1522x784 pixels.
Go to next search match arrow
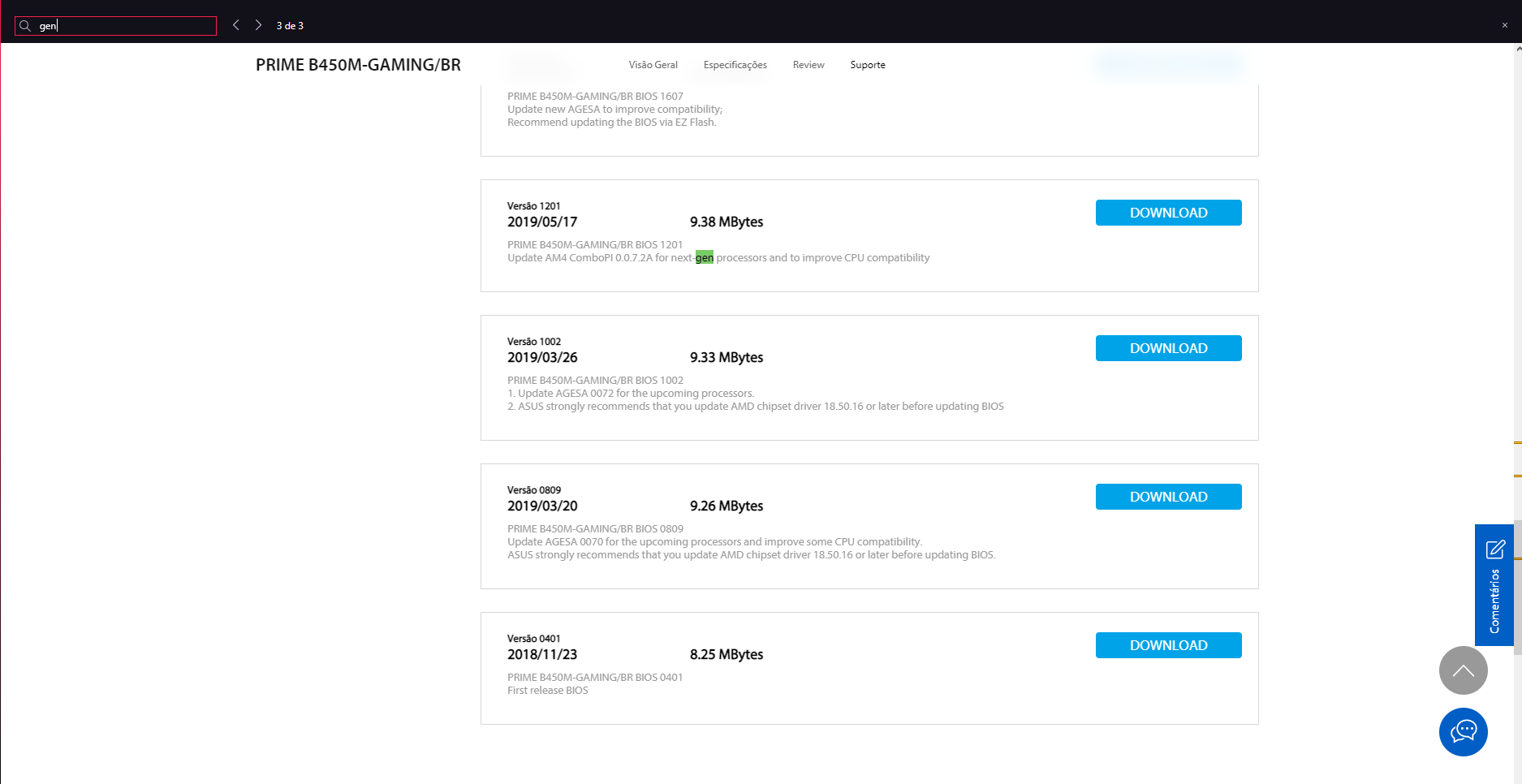258,25
